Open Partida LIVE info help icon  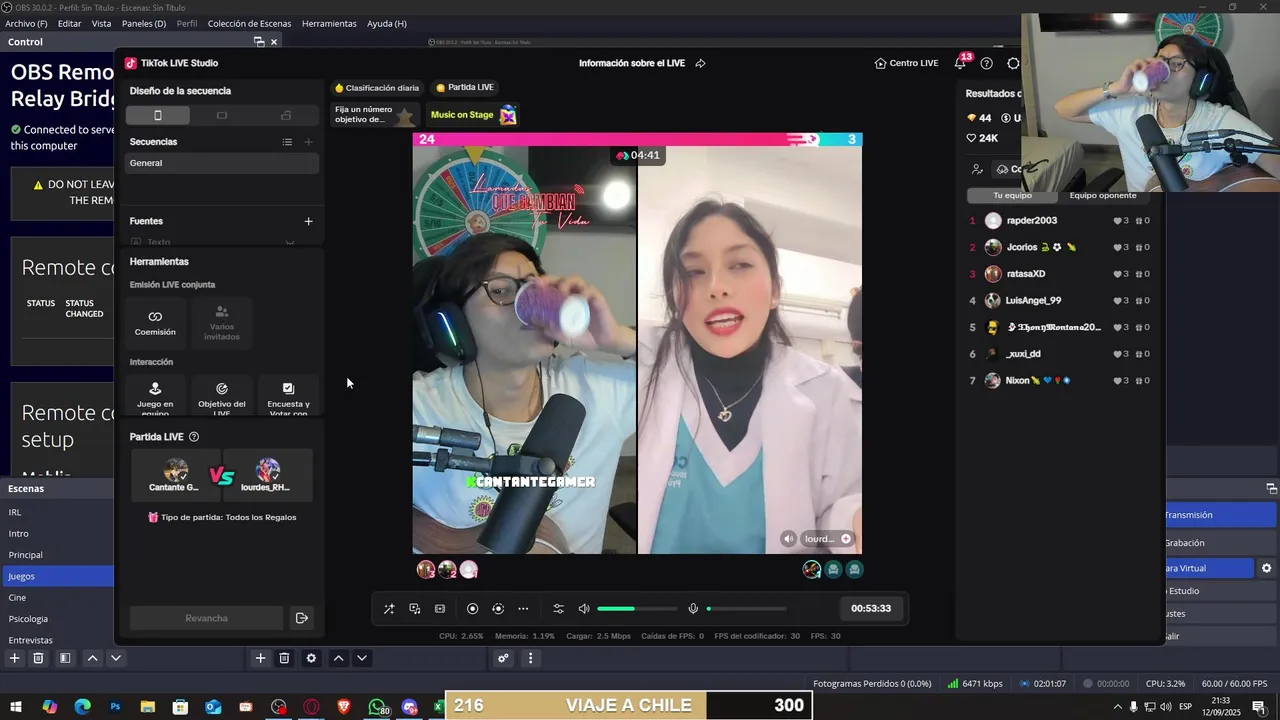coord(194,437)
